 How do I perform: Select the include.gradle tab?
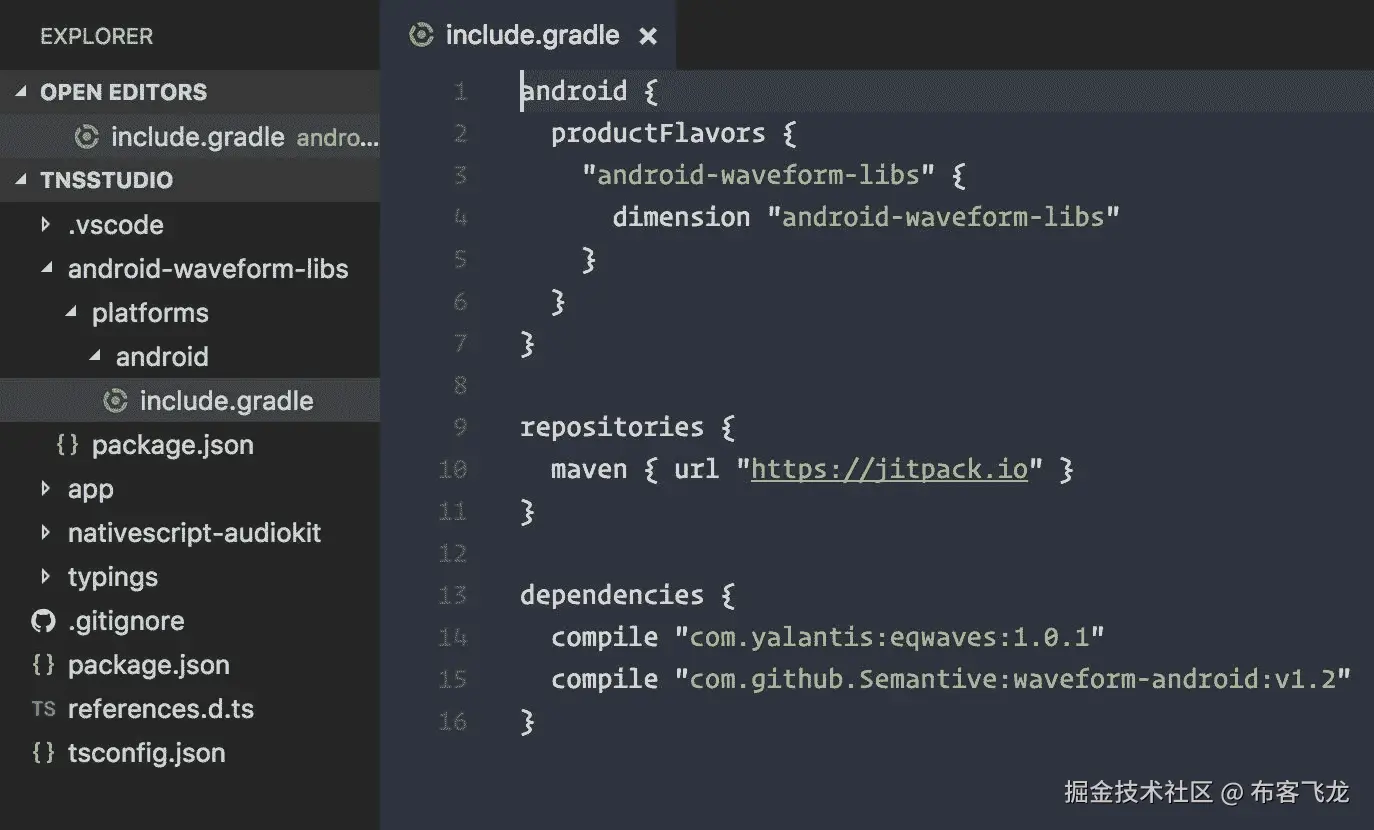[x=532, y=36]
